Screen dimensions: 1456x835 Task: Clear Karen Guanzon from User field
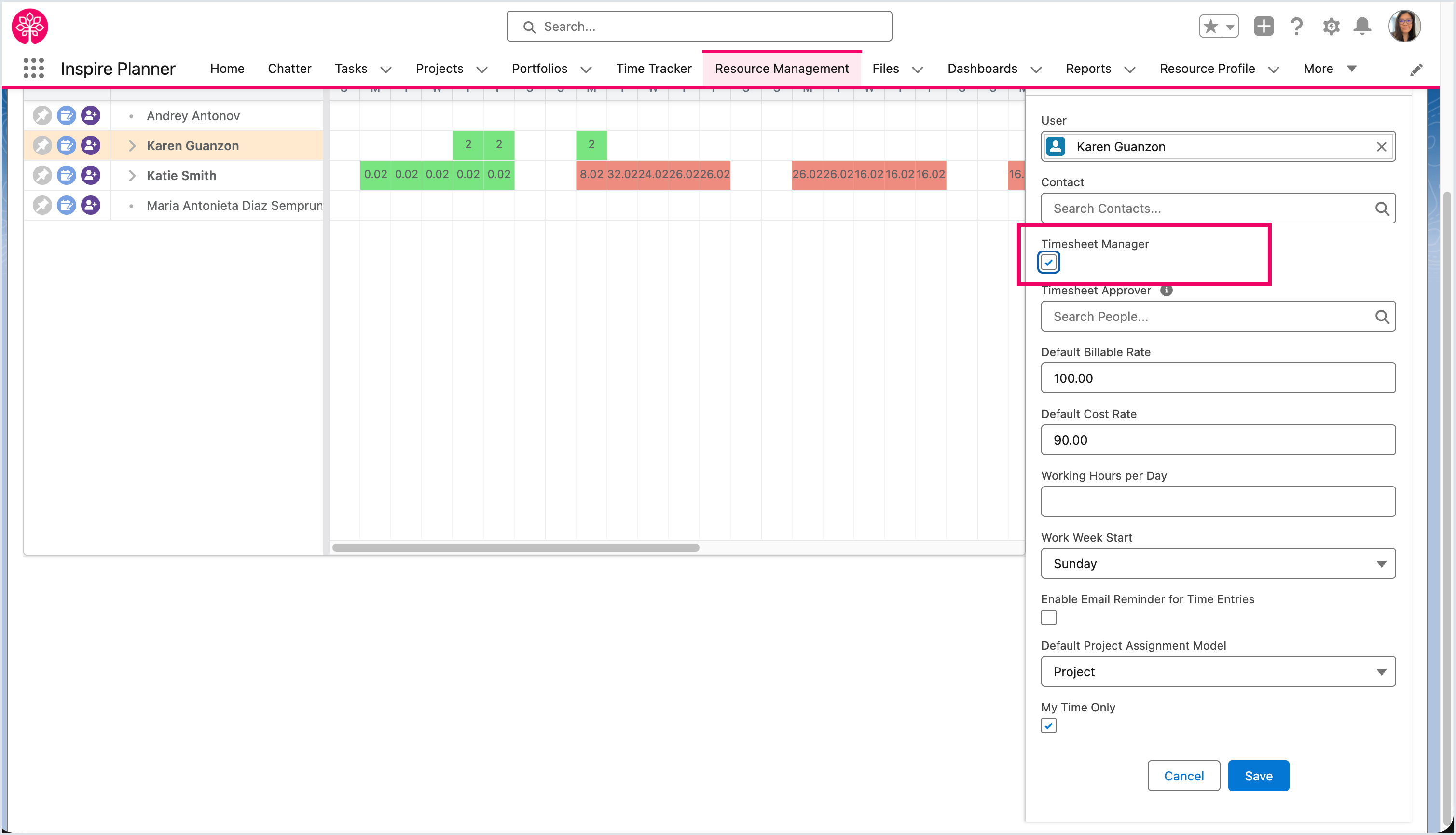pos(1381,147)
